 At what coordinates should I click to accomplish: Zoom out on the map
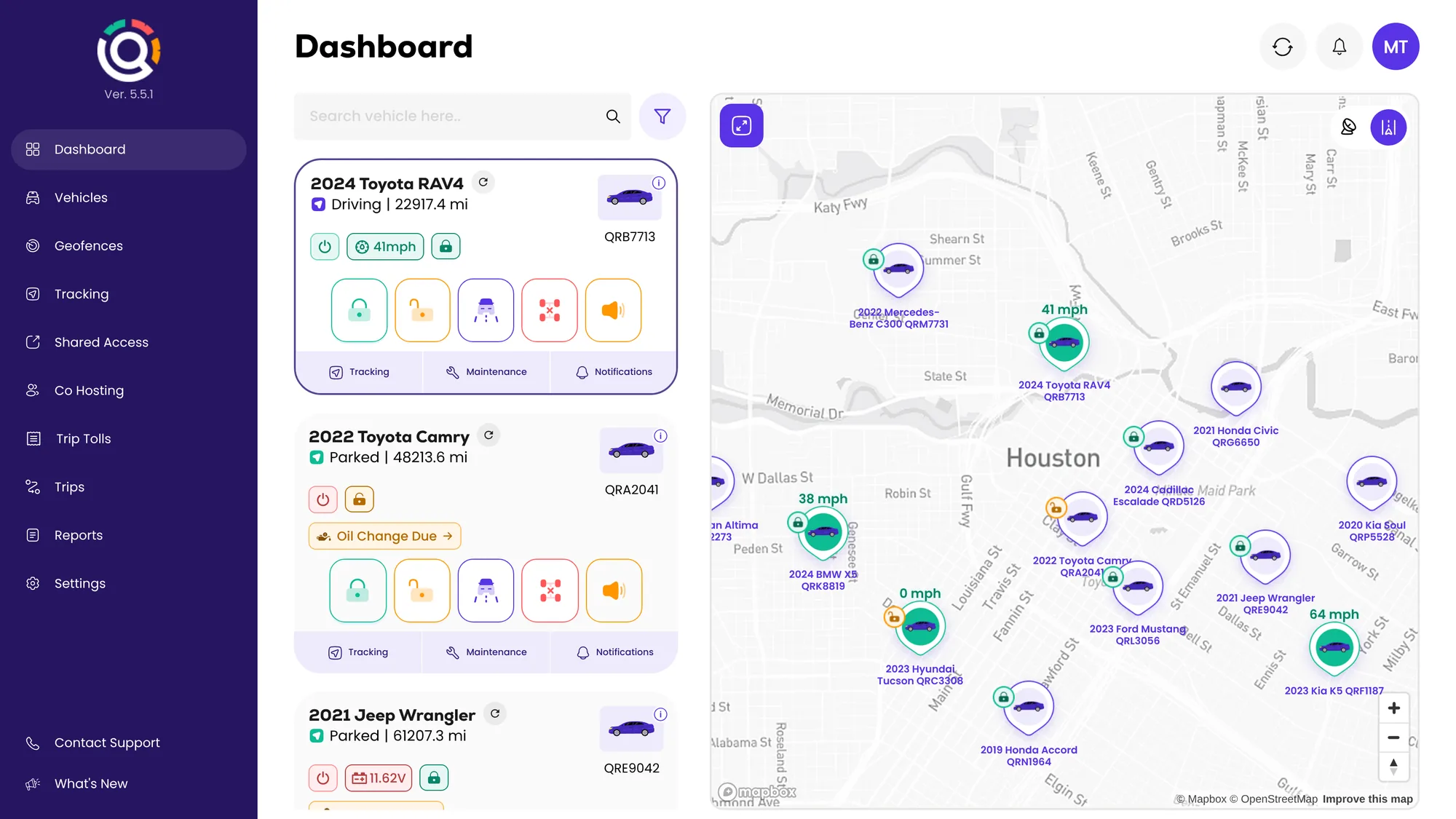pyautogui.click(x=1393, y=737)
